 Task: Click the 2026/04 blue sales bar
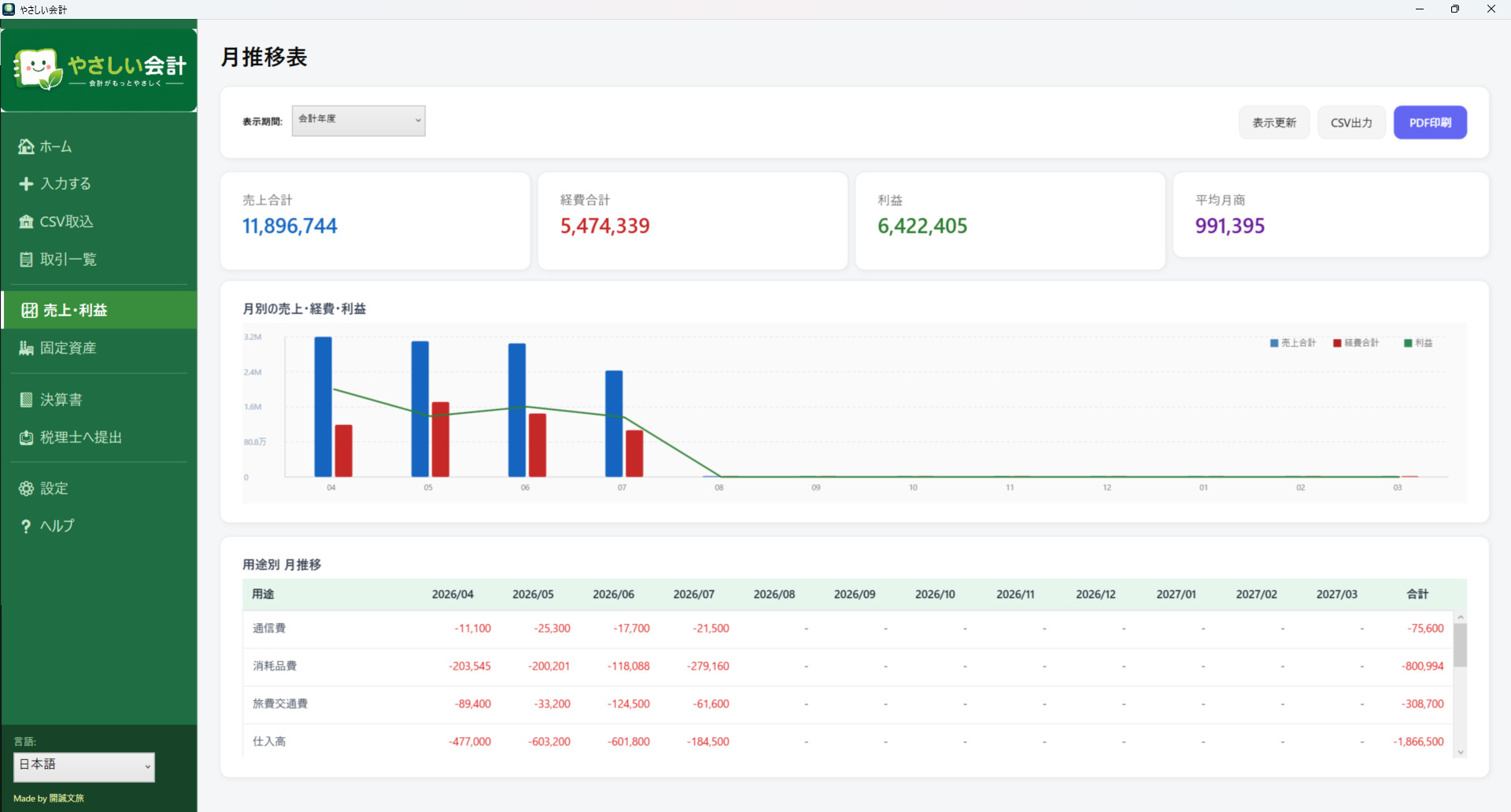pyautogui.click(x=323, y=407)
